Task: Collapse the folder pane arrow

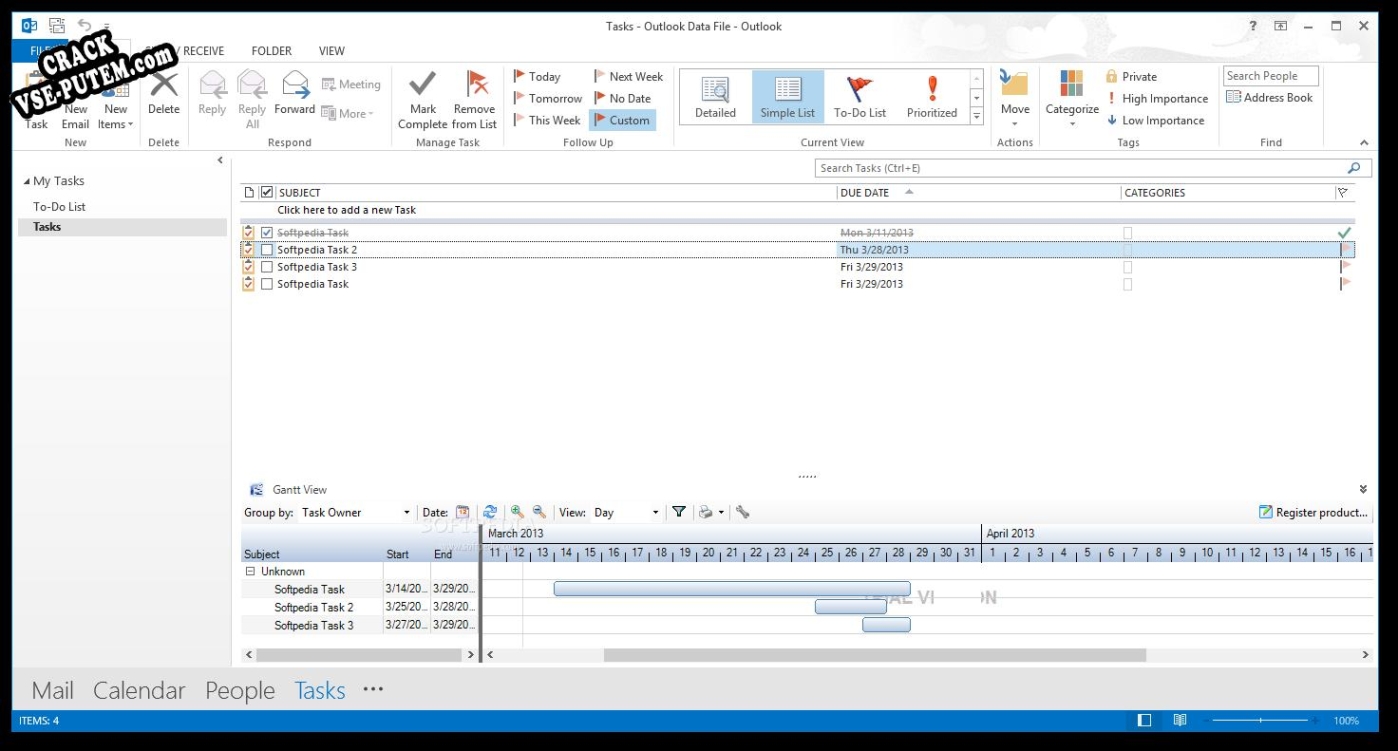Action: pyautogui.click(x=220, y=160)
